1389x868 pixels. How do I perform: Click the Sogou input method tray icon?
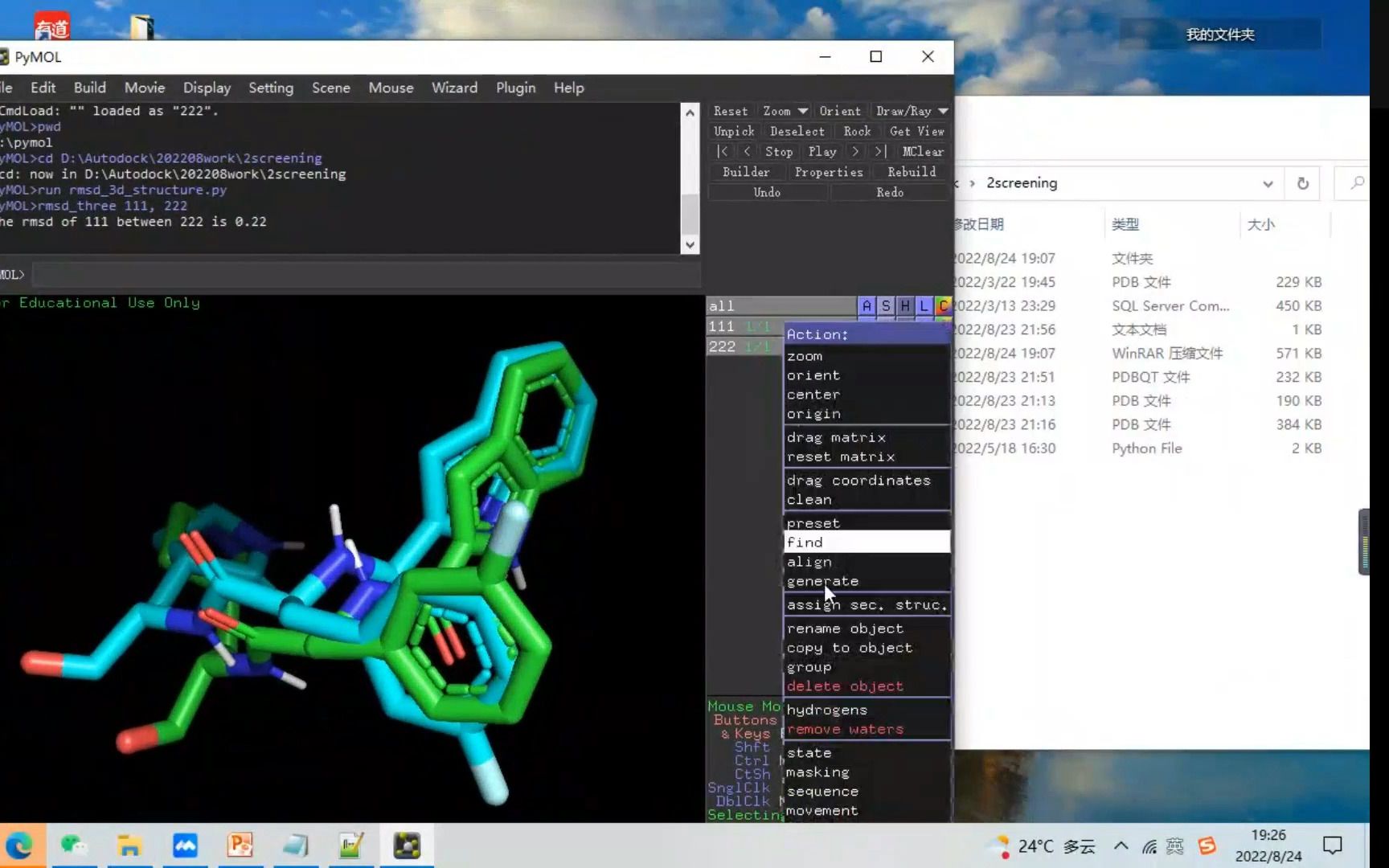click(x=1207, y=845)
